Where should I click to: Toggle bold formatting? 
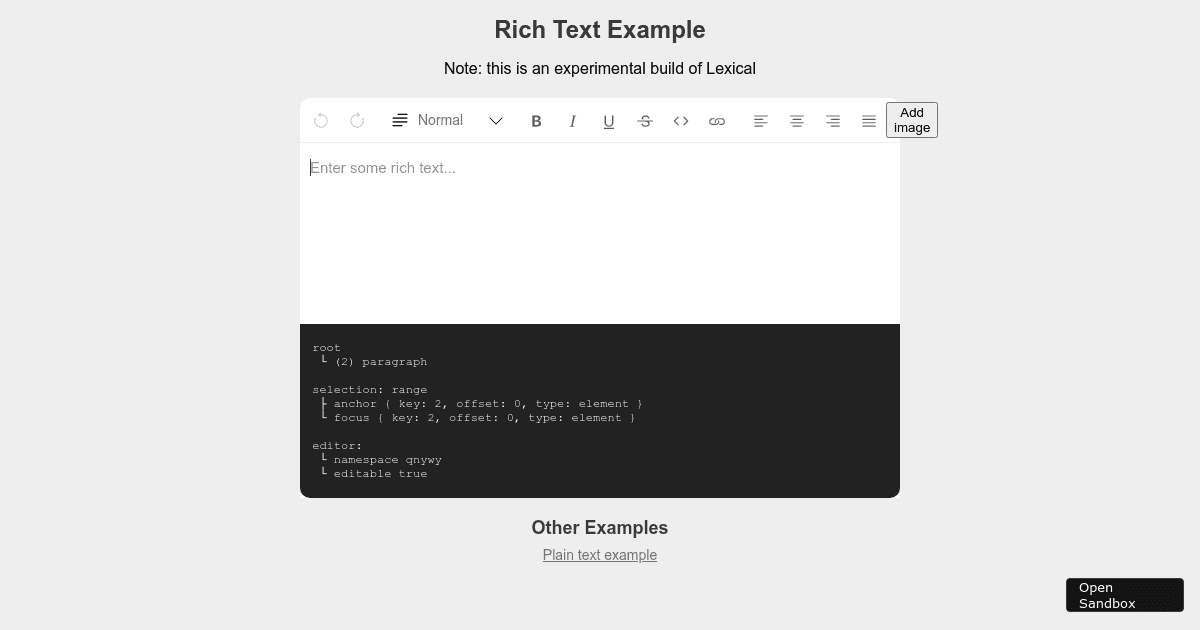[537, 120]
